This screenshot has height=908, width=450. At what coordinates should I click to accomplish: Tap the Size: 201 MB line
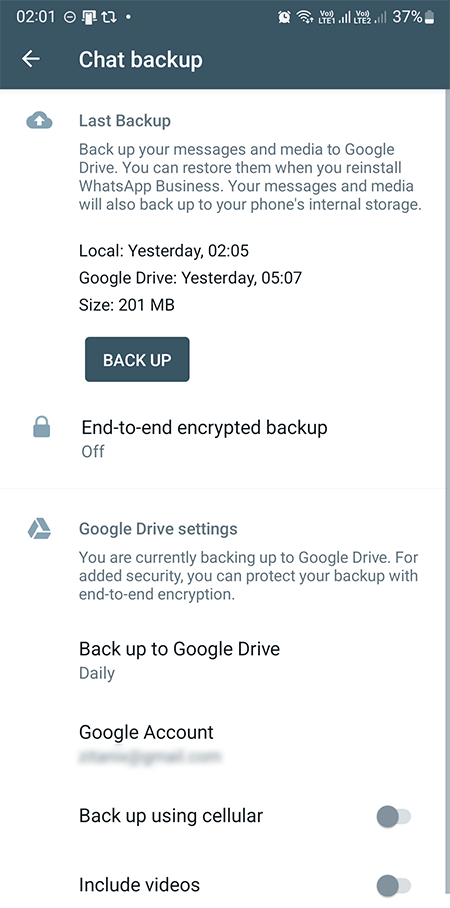point(127,305)
